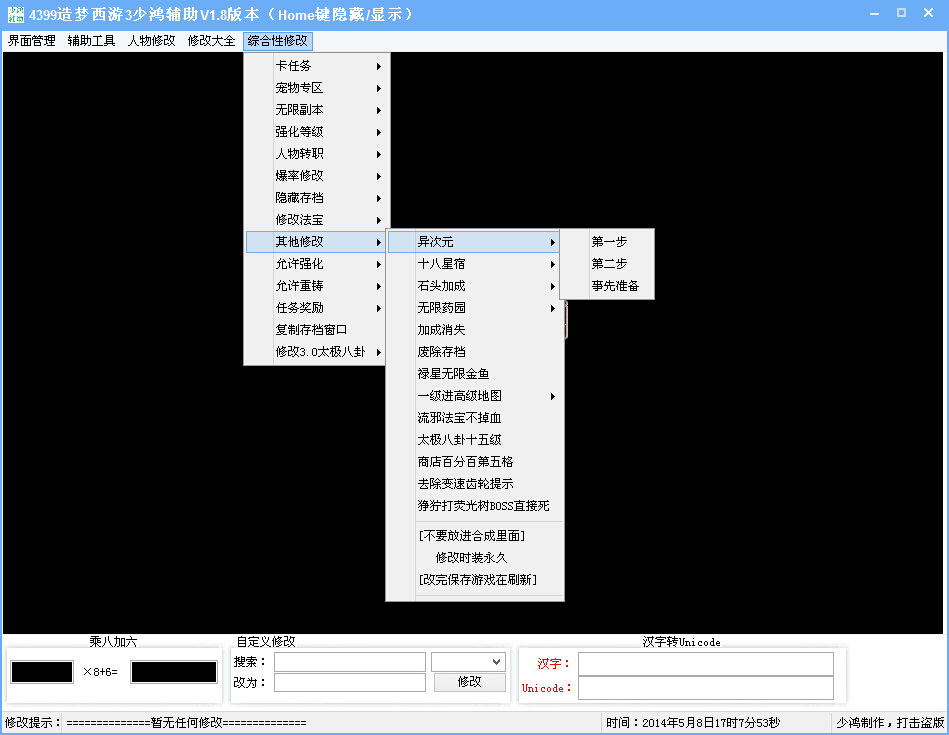Close the 造梦西游3少鸿辅助 window

(x=928, y=13)
